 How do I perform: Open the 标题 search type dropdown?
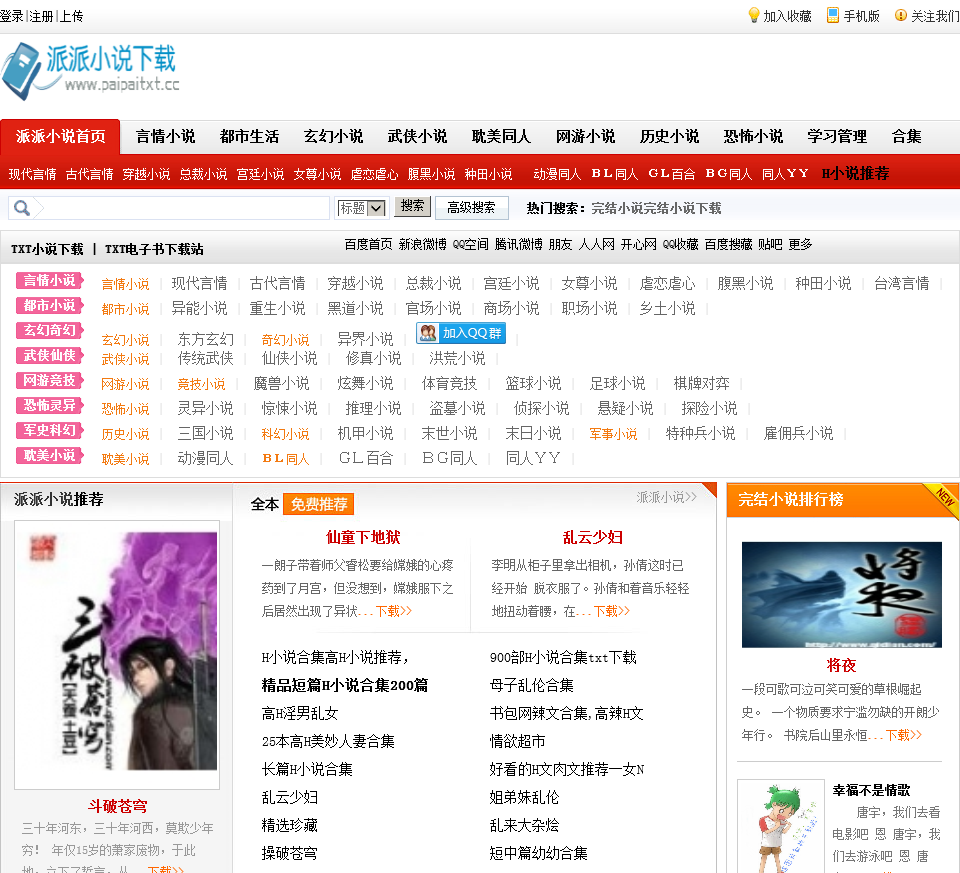click(361, 208)
